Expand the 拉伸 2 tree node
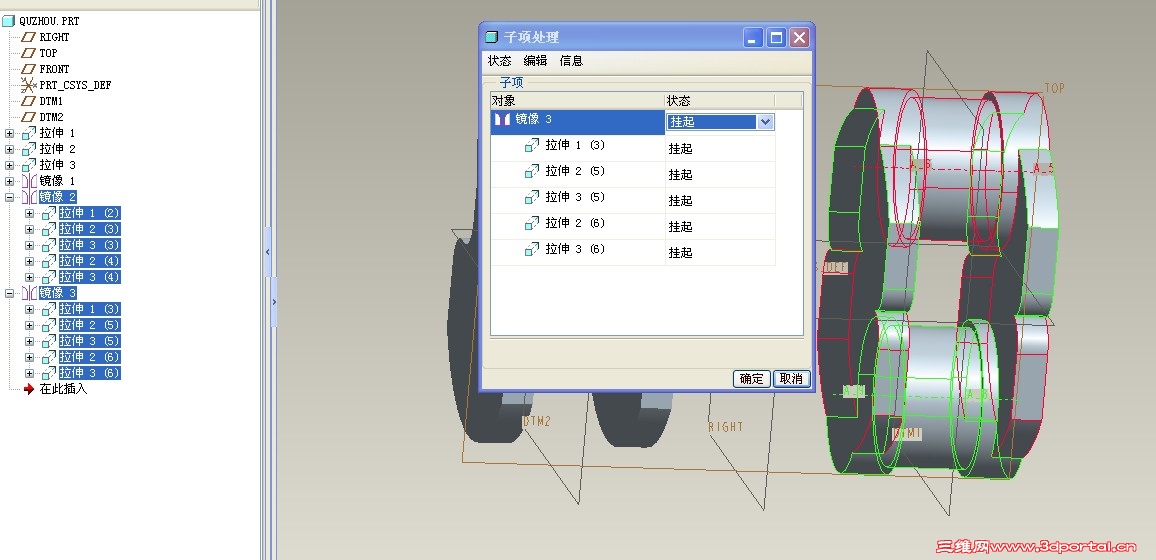1156x560 pixels. (10, 150)
